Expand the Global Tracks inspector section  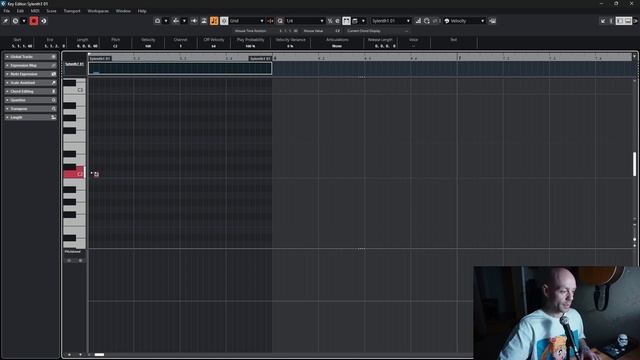coord(31,57)
